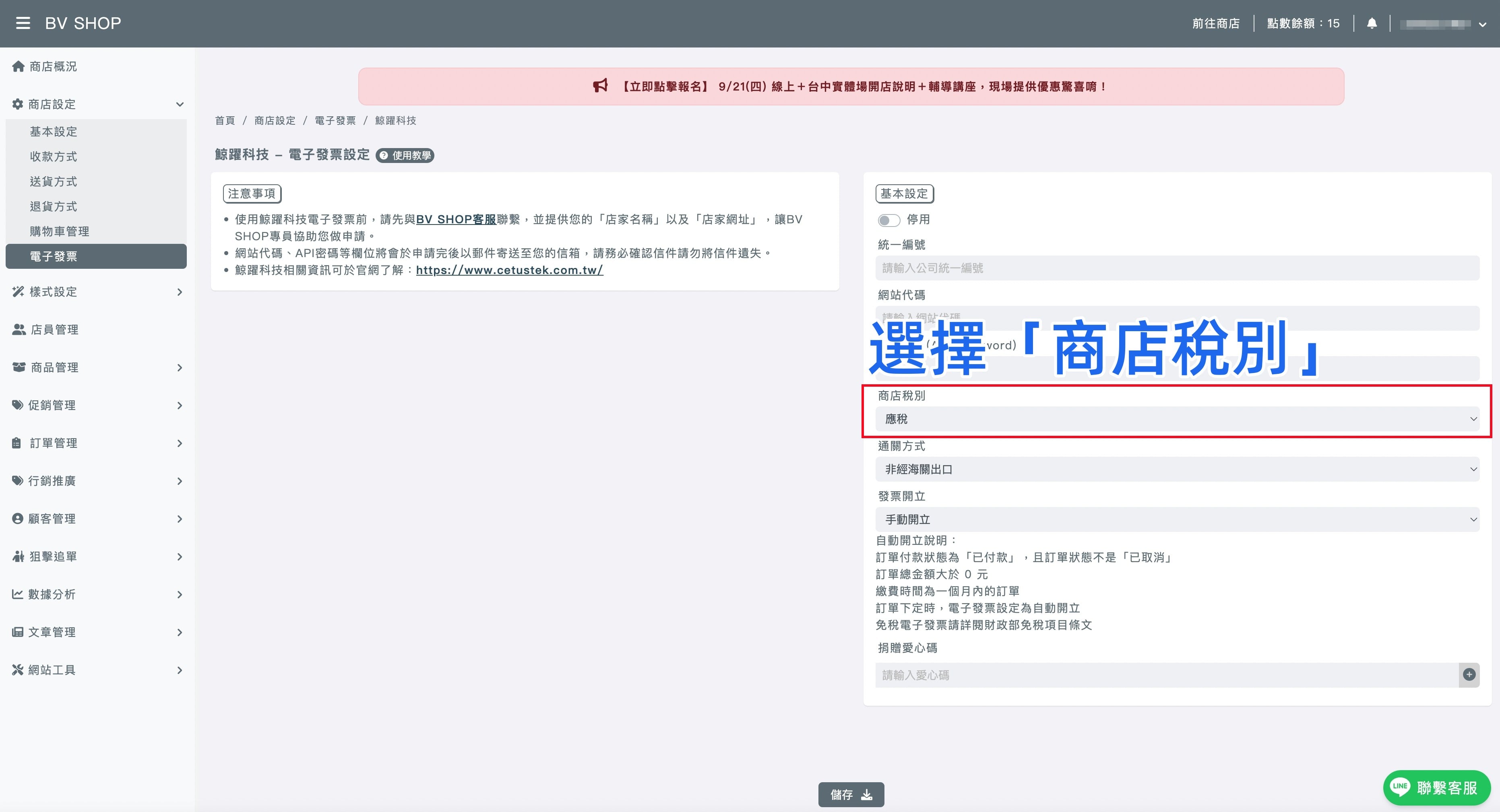Select 退貨方式 in the sidebar
1500x812 pixels.
coord(96,207)
